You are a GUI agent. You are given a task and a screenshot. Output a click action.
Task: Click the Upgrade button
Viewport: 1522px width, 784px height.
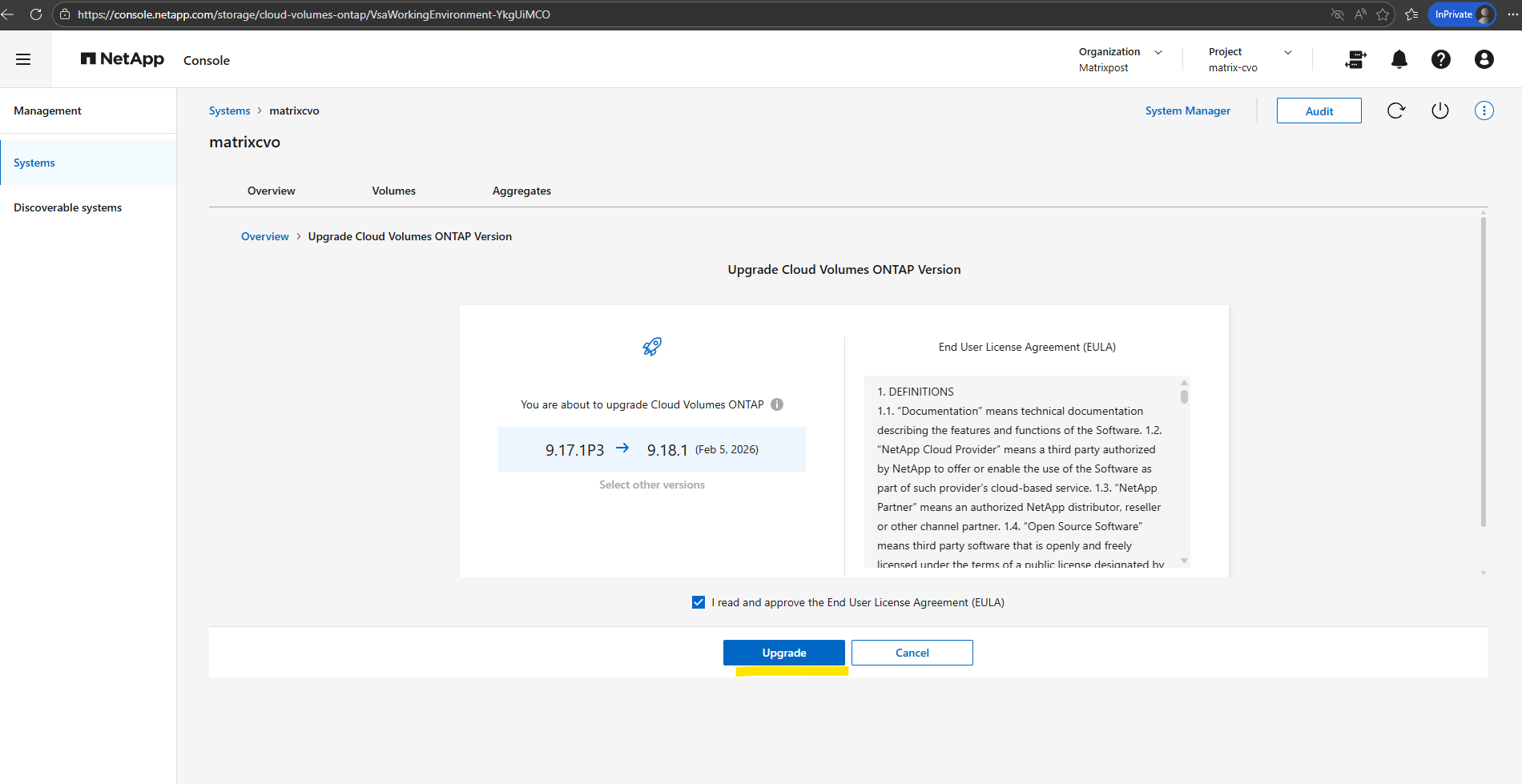783,653
